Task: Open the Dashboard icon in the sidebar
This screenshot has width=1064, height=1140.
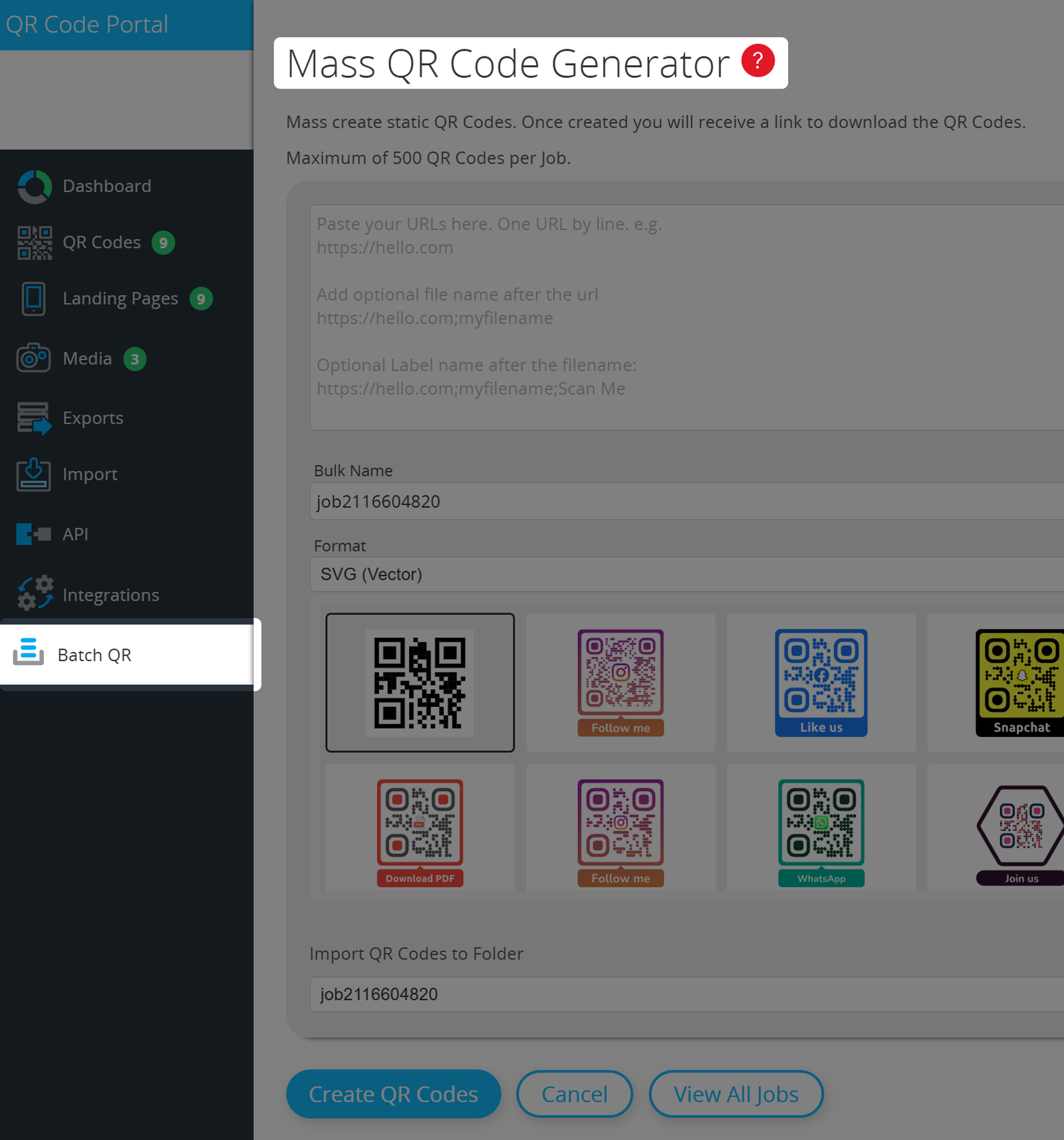Action: click(x=35, y=186)
